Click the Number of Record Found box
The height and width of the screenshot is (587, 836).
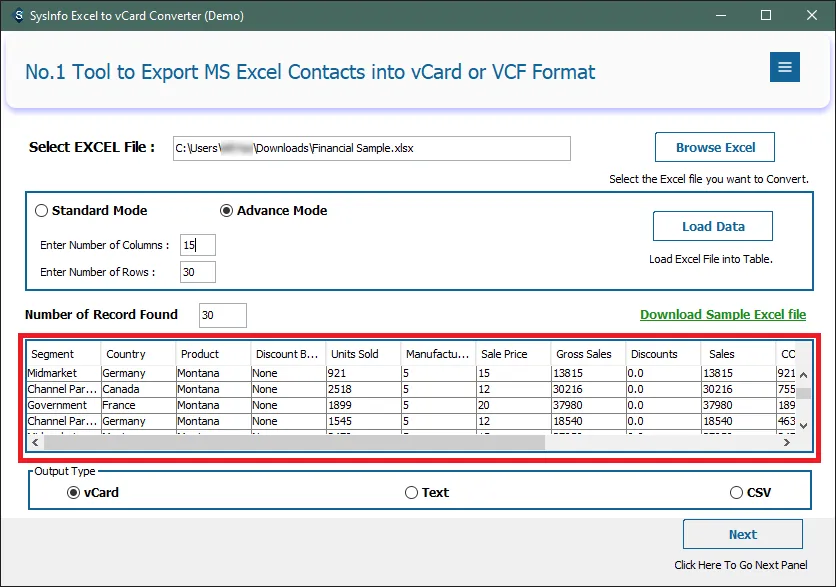tap(223, 315)
